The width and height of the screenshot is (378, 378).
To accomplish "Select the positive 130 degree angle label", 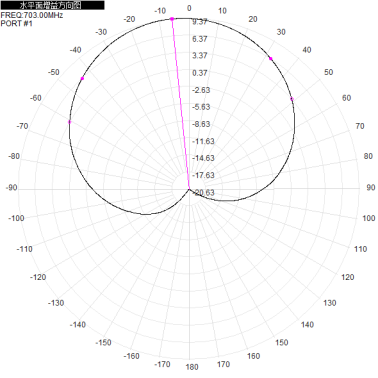I will click(x=329, y=303).
